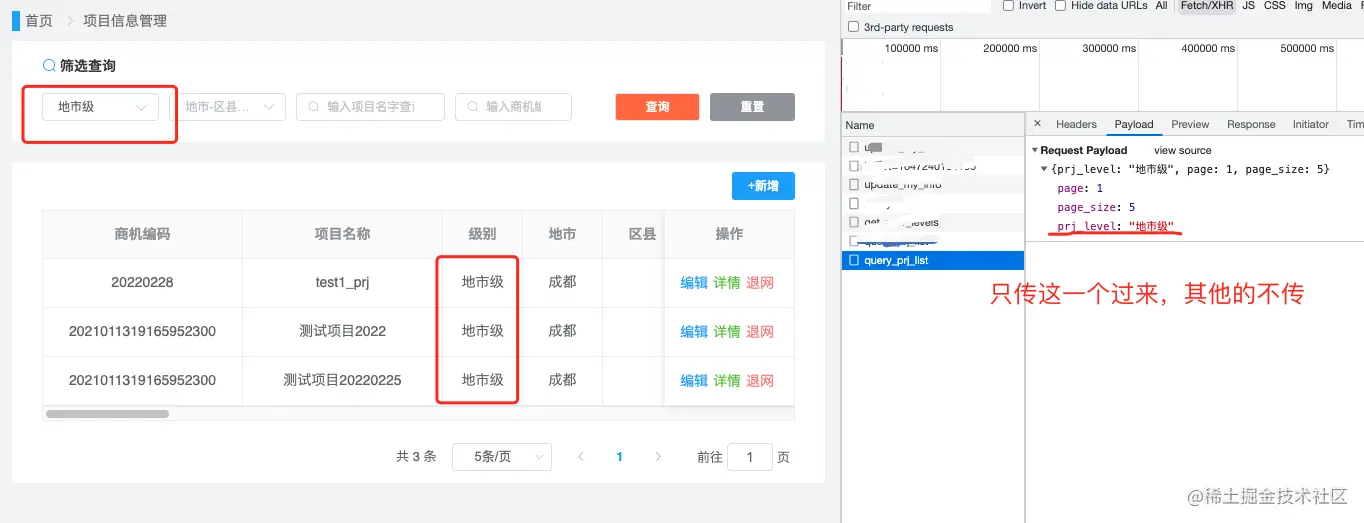Switch to the Initiator tab
Viewport: 1364px width, 523px height.
[x=1310, y=125]
